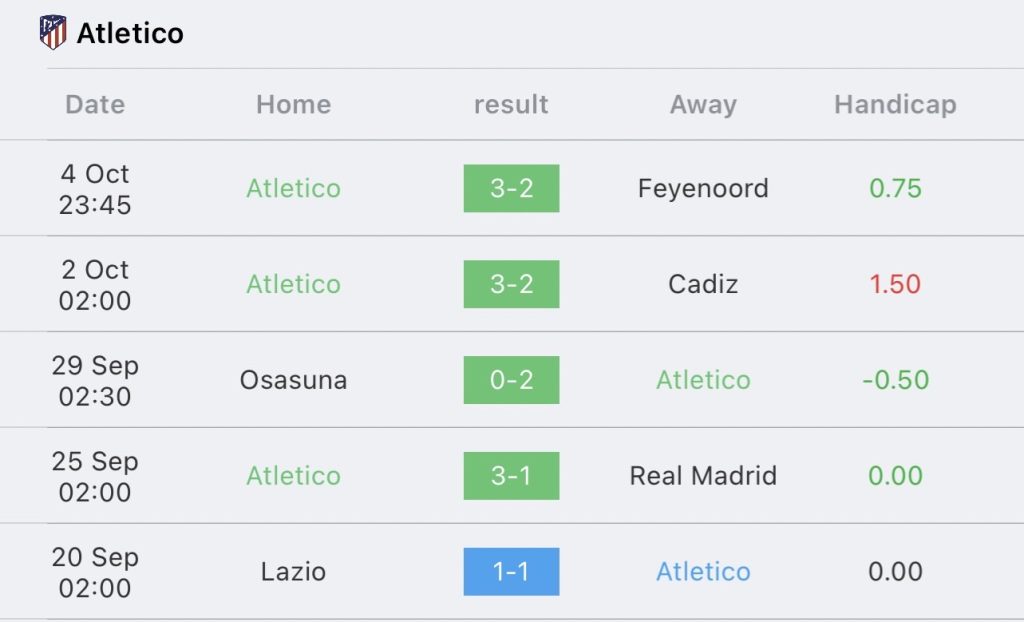Open the 3-2 score against Feyenoord
This screenshot has width=1024, height=622.
pyautogui.click(x=511, y=188)
